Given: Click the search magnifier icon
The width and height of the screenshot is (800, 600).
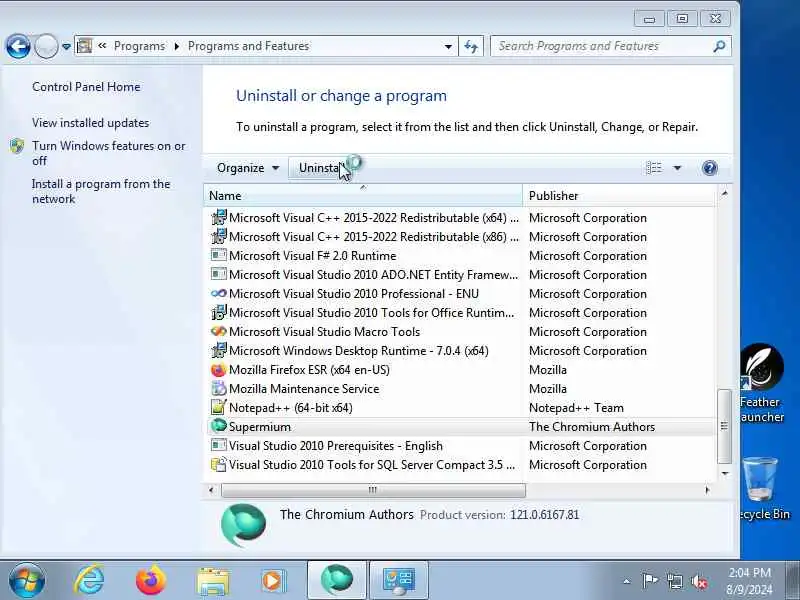Looking at the screenshot, I should [x=719, y=46].
